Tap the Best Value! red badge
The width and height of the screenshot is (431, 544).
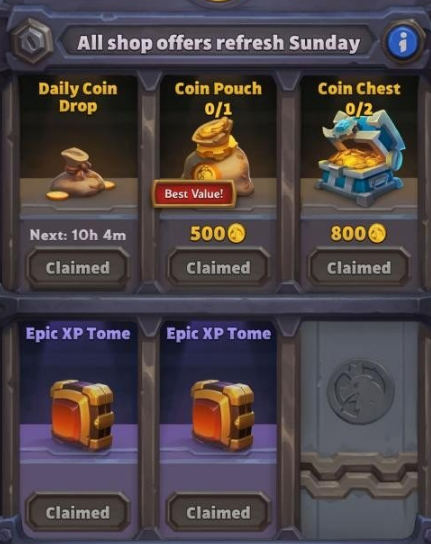(194, 194)
